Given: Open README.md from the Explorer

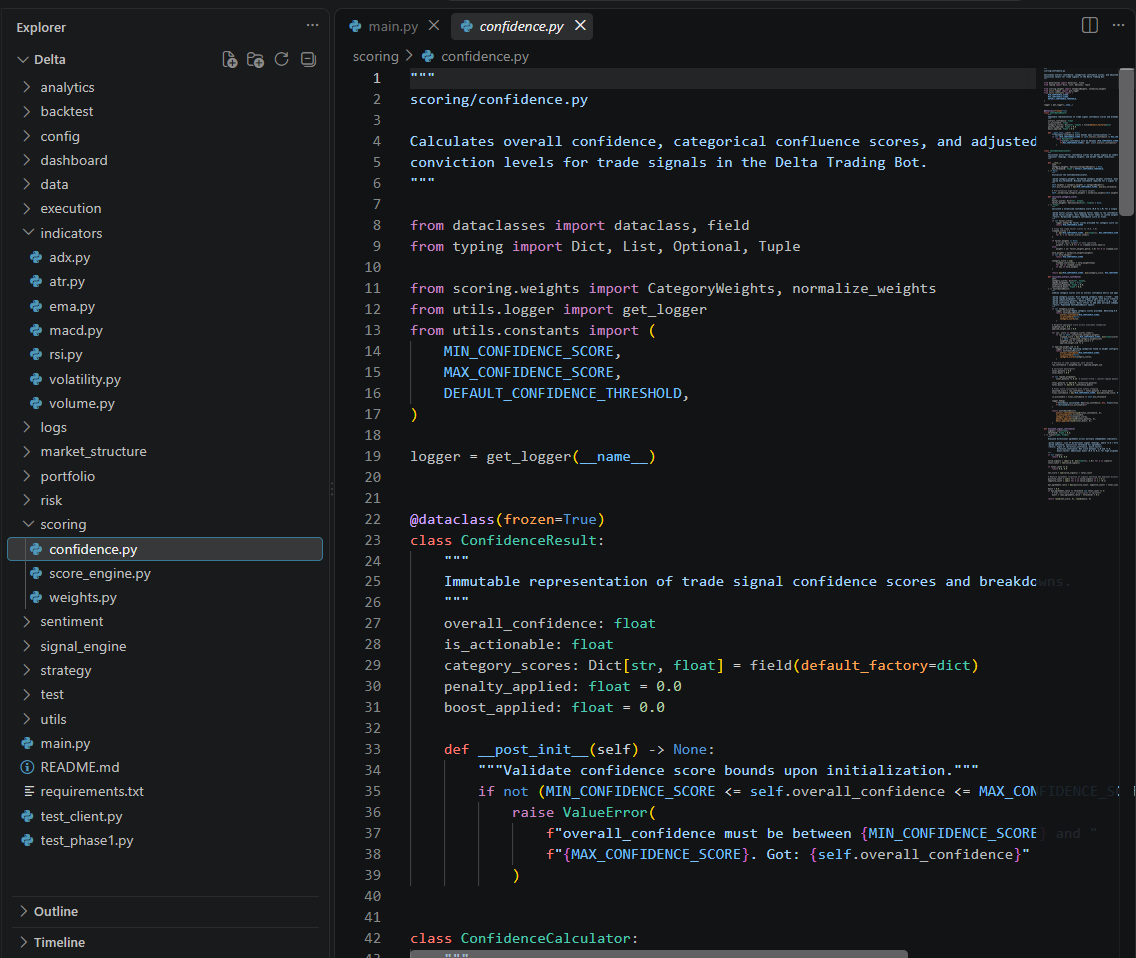Looking at the screenshot, I should 80,767.
